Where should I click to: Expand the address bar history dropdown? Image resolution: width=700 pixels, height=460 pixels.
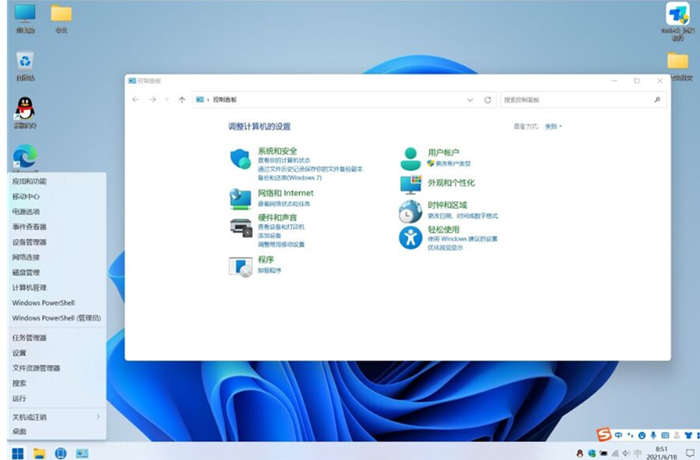470,100
